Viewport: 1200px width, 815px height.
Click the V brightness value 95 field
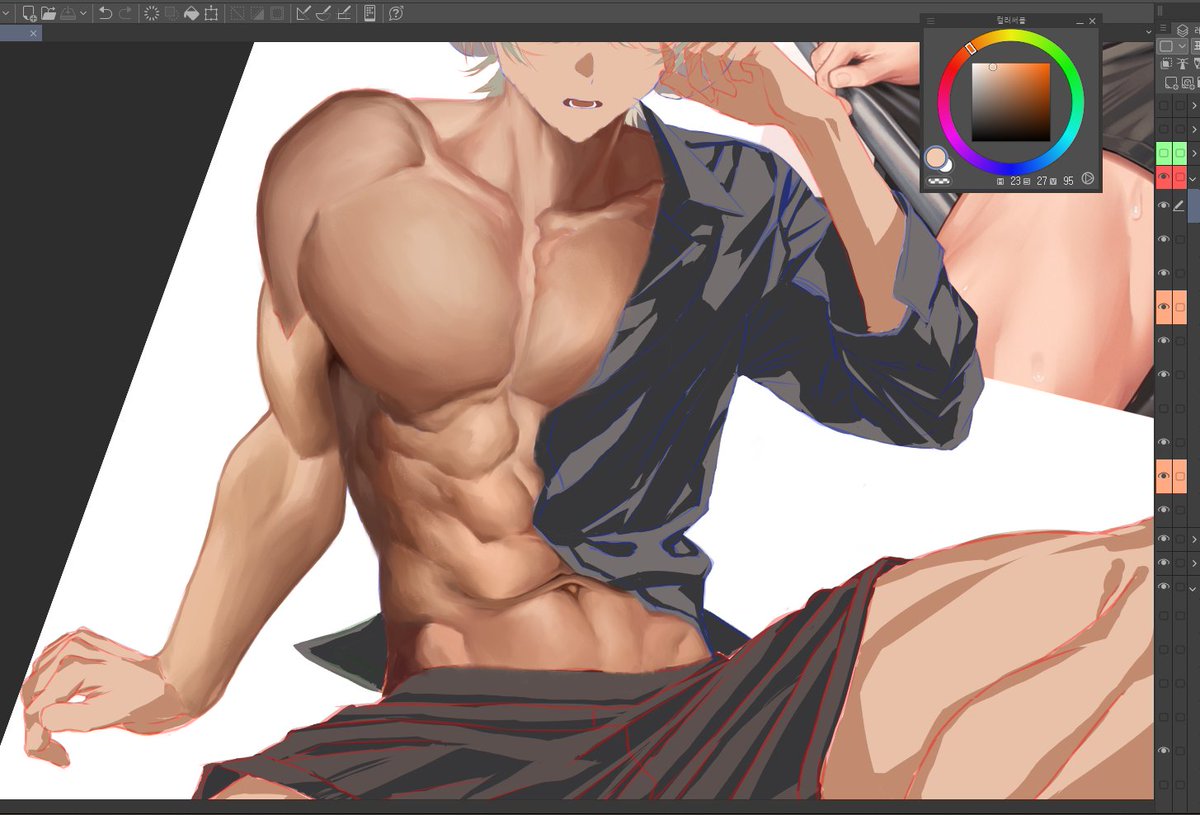1068,181
